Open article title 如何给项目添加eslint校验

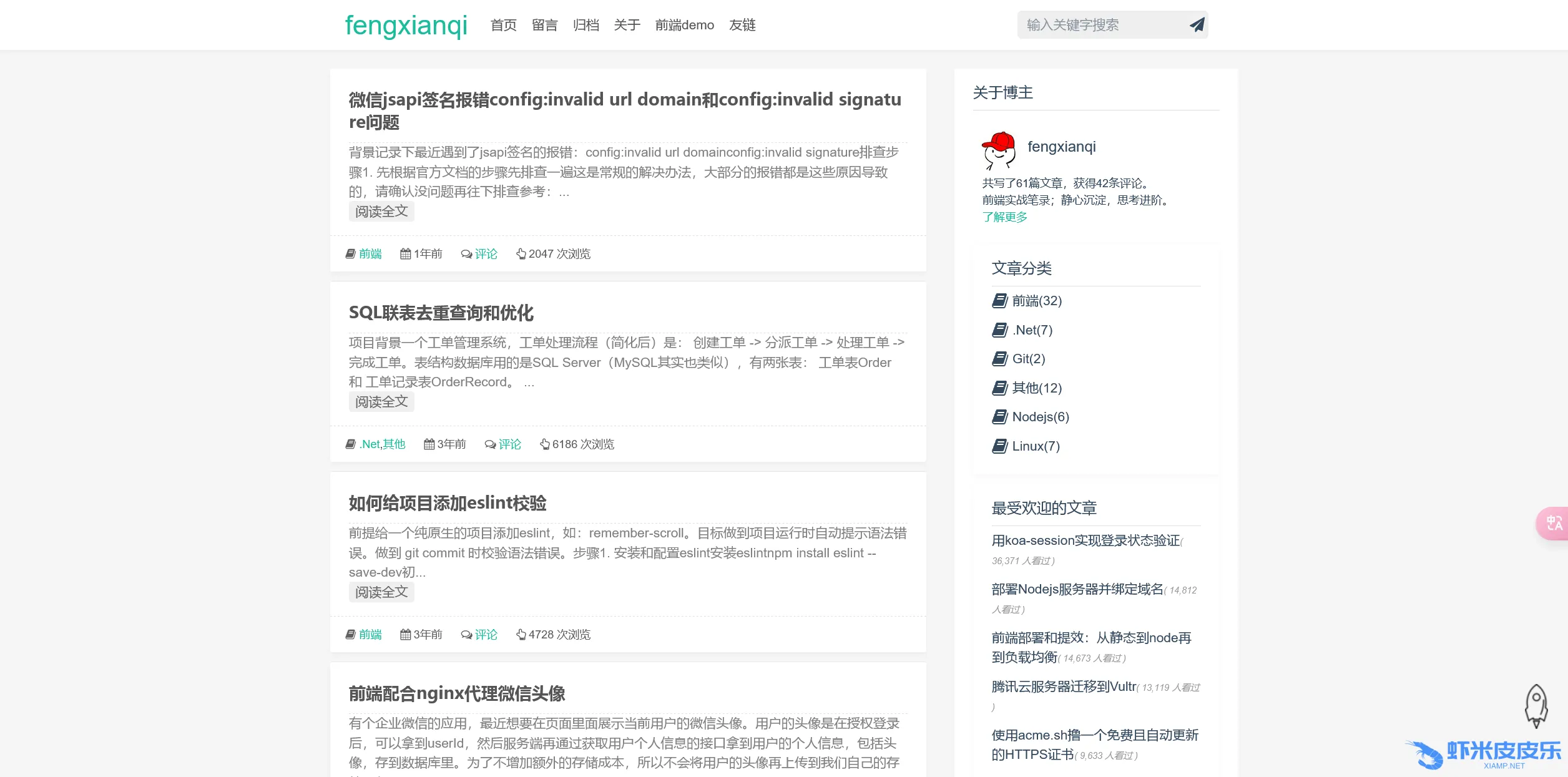[x=448, y=503]
